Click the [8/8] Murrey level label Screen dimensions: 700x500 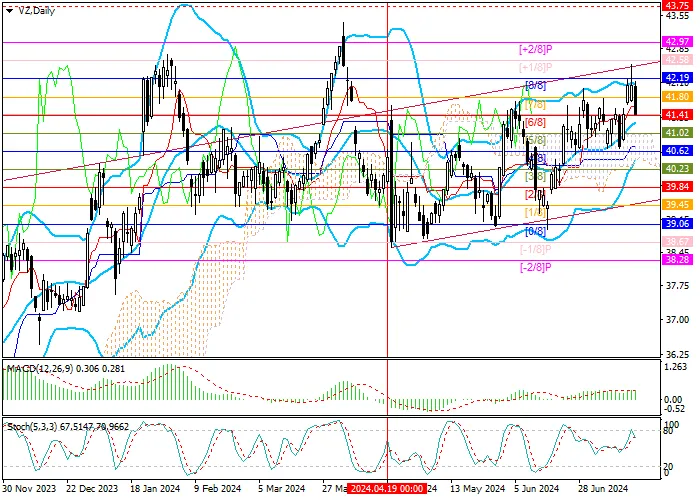[x=536, y=85]
